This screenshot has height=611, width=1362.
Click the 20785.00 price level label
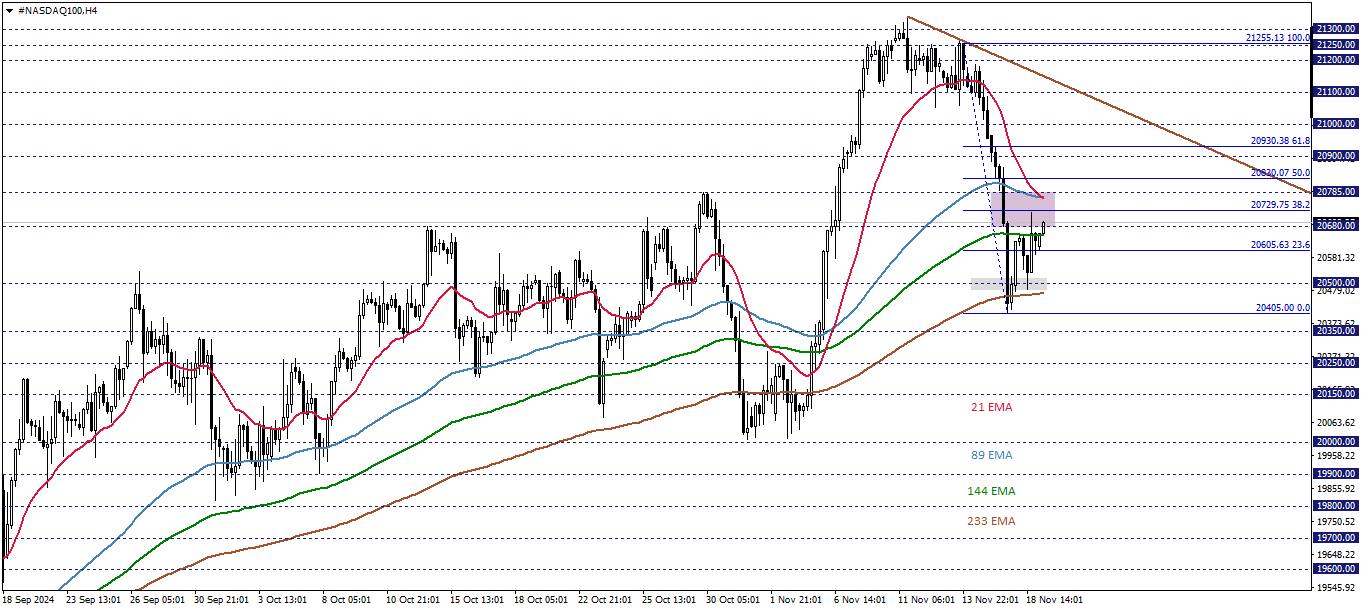pos(1336,191)
